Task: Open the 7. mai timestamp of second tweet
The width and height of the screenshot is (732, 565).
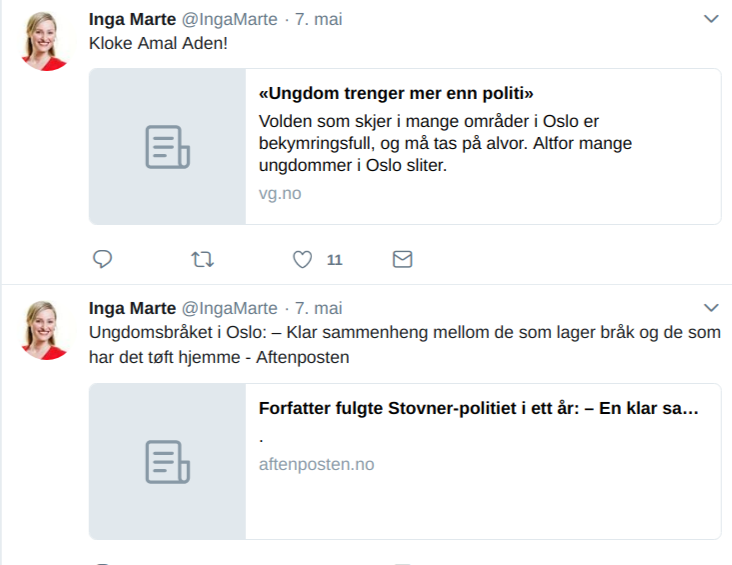Action: click(x=318, y=308)
